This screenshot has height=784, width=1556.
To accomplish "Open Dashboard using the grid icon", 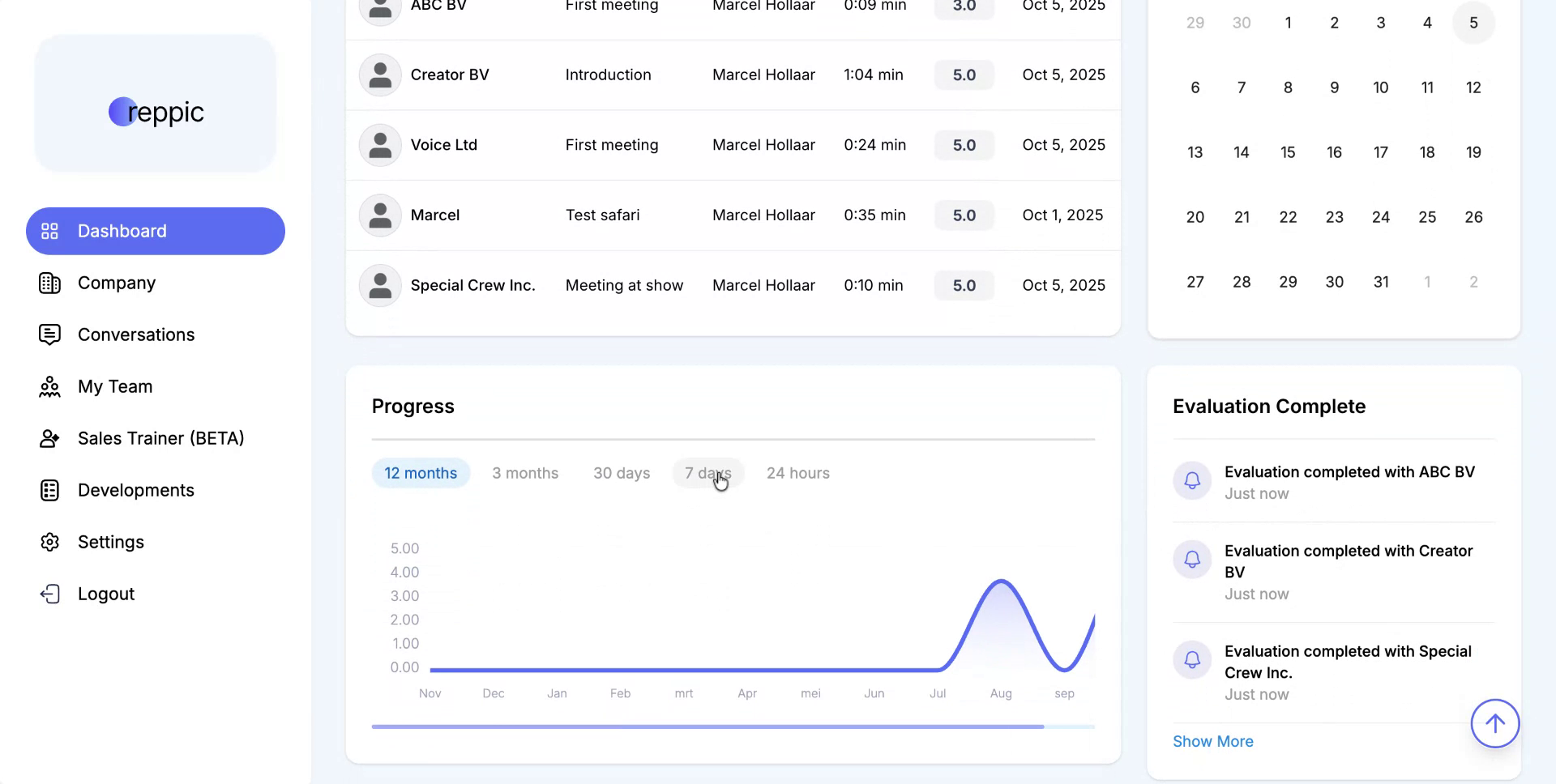I will point(49,231).
